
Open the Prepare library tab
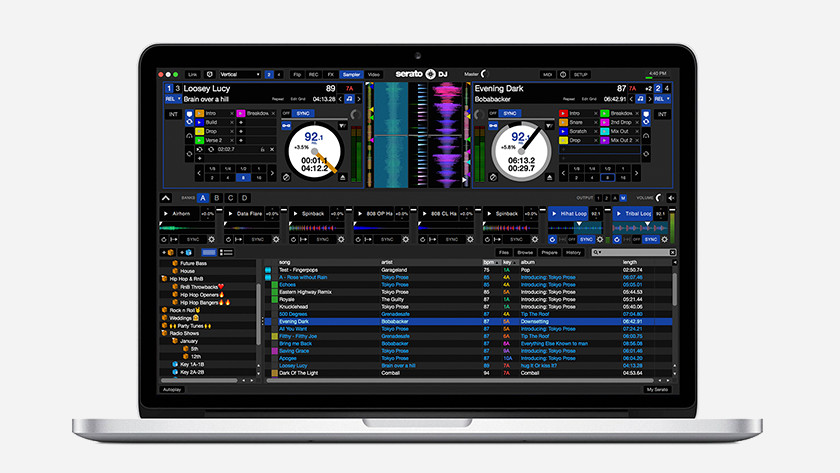[549, 252]
